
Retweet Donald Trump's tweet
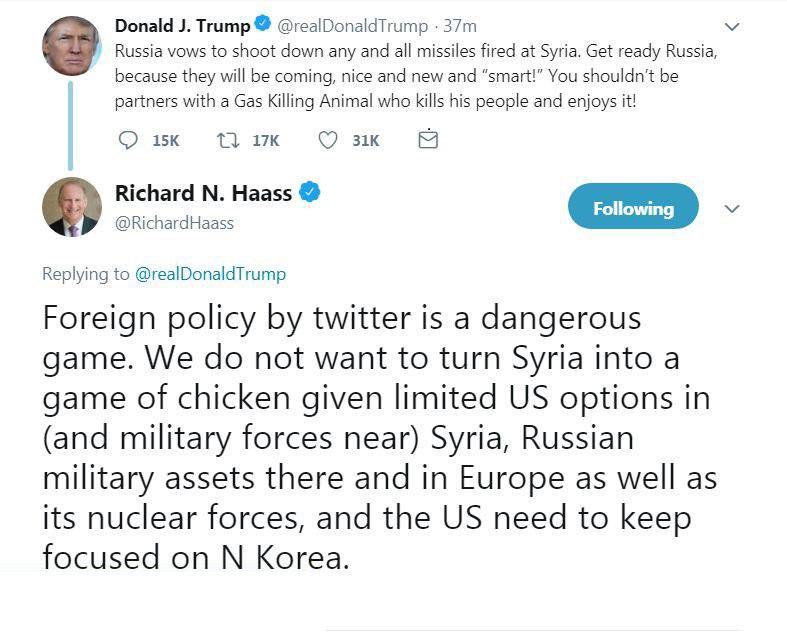point(227,141)
